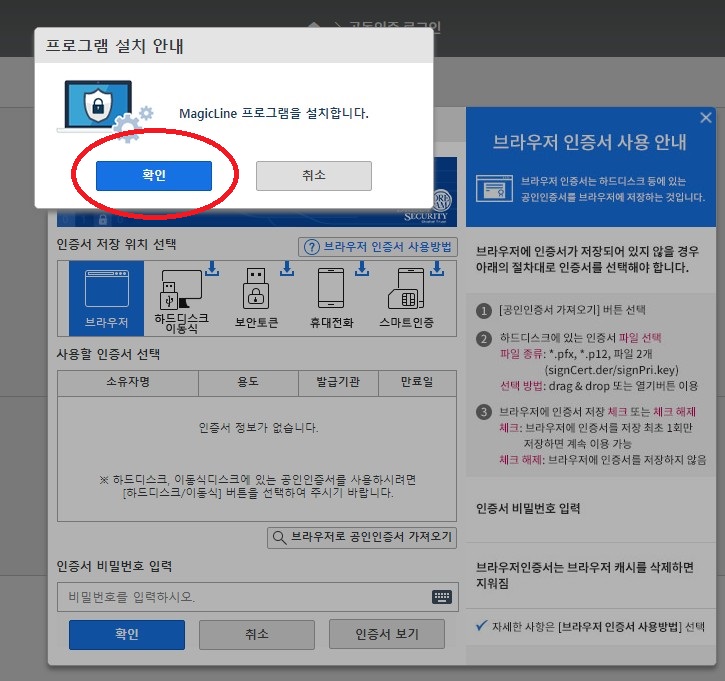This screenshot has width=725, height=681.
Task: Click 소유자명 column header
Action: [x=128, y=383]
